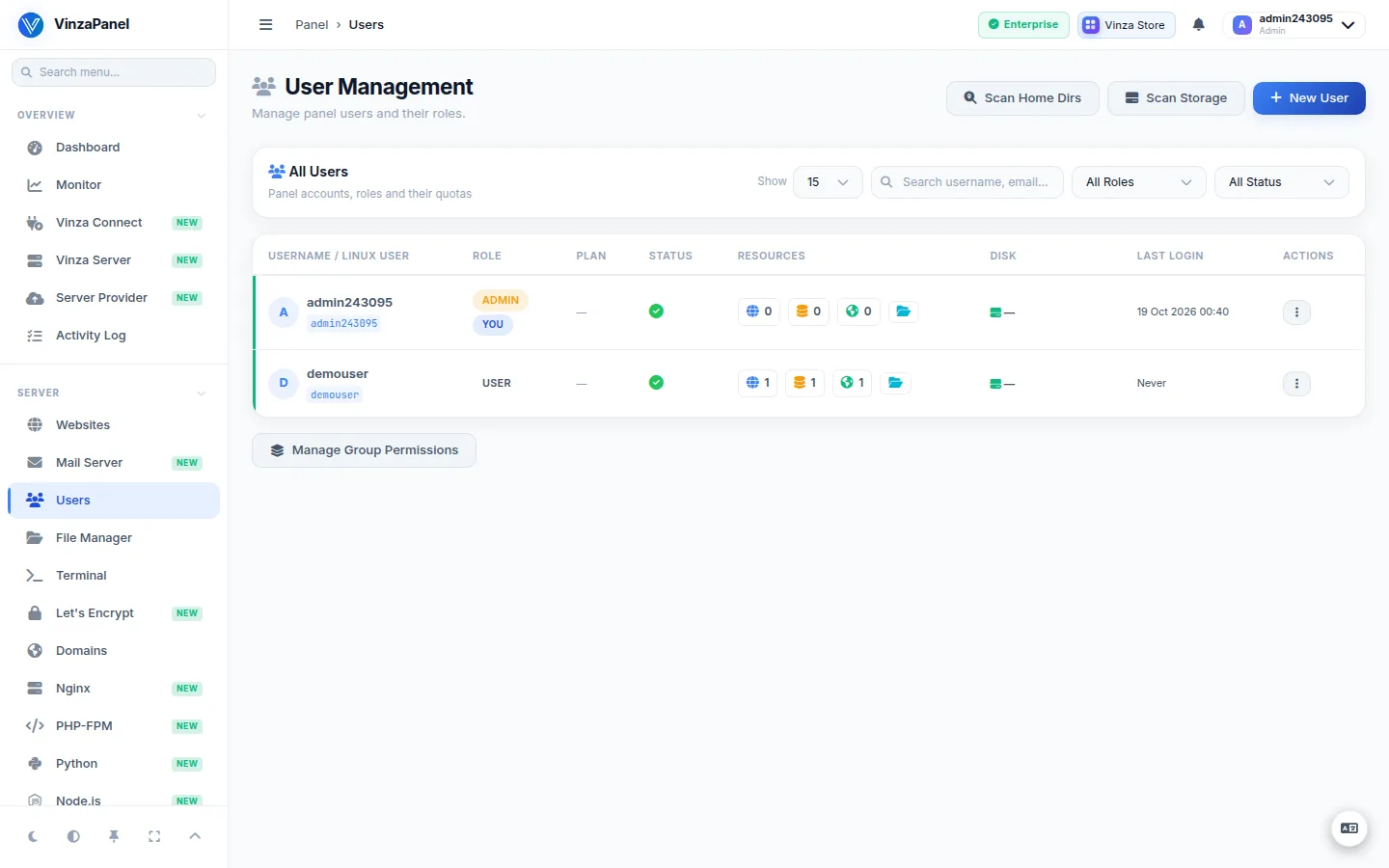Viewport: 1389px width, 868px height.
Task: Click the floating keyboard widget button
Action: (x=1349, y=828)
